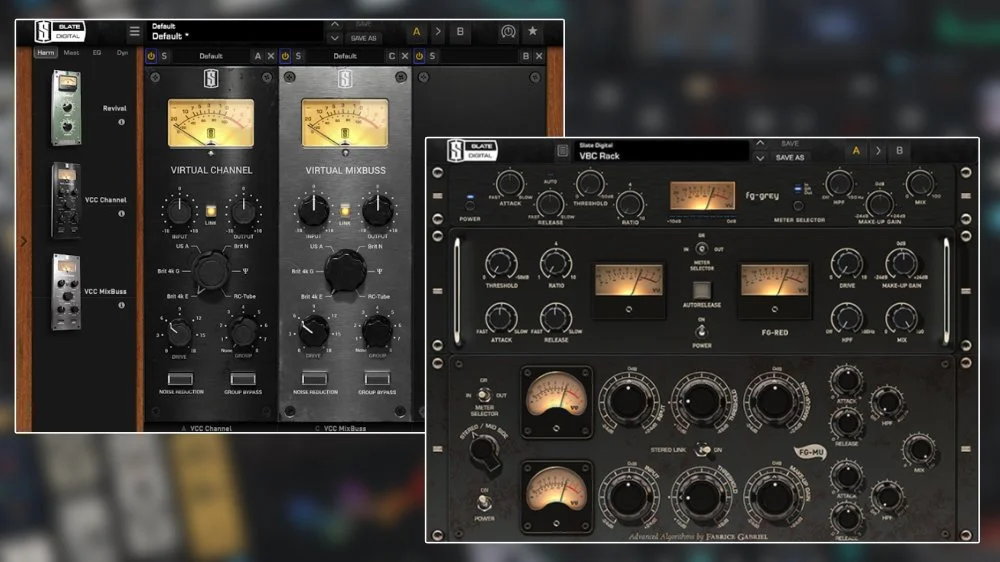
Task: Select preset slot B in the Default rack
Action: tap(460, 31)
